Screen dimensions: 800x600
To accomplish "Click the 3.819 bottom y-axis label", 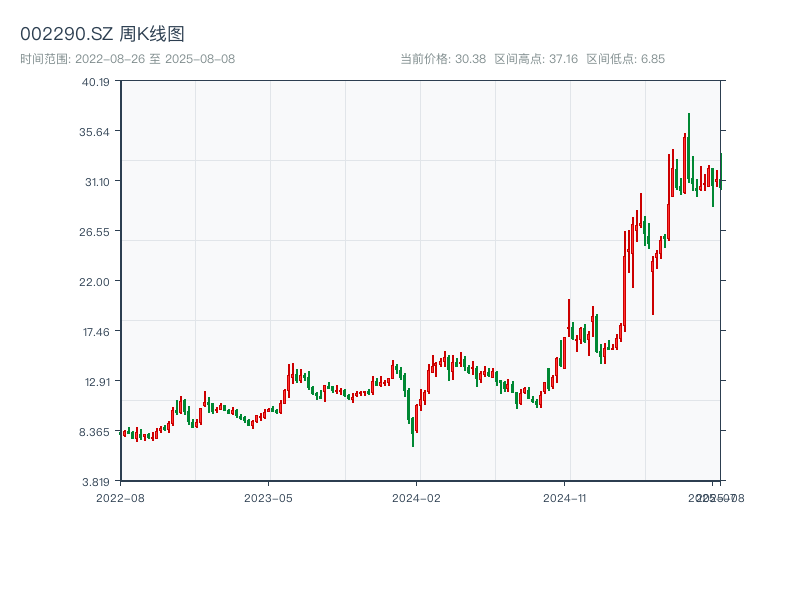I will coord(95,481).
